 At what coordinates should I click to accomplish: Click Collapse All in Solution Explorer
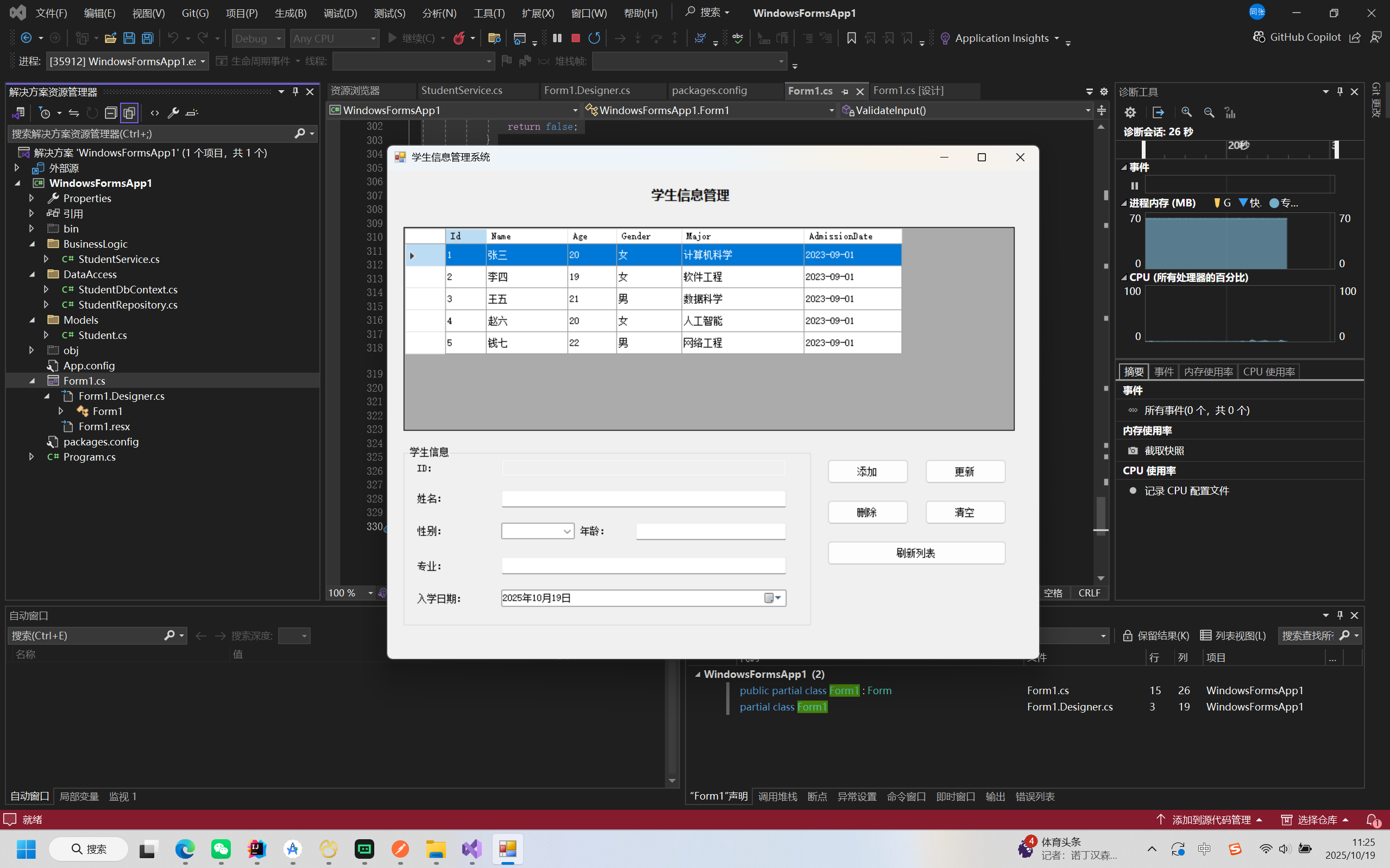click(x=111, y=112)
